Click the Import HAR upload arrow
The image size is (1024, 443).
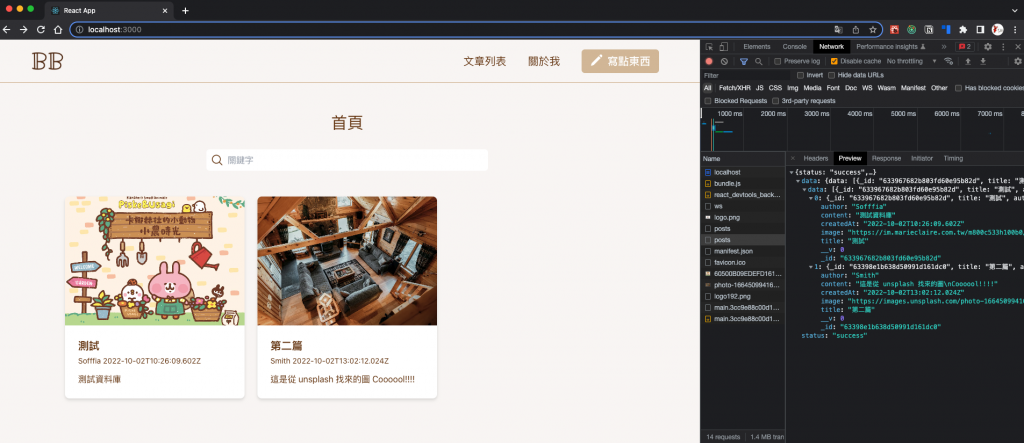point(968,61)
